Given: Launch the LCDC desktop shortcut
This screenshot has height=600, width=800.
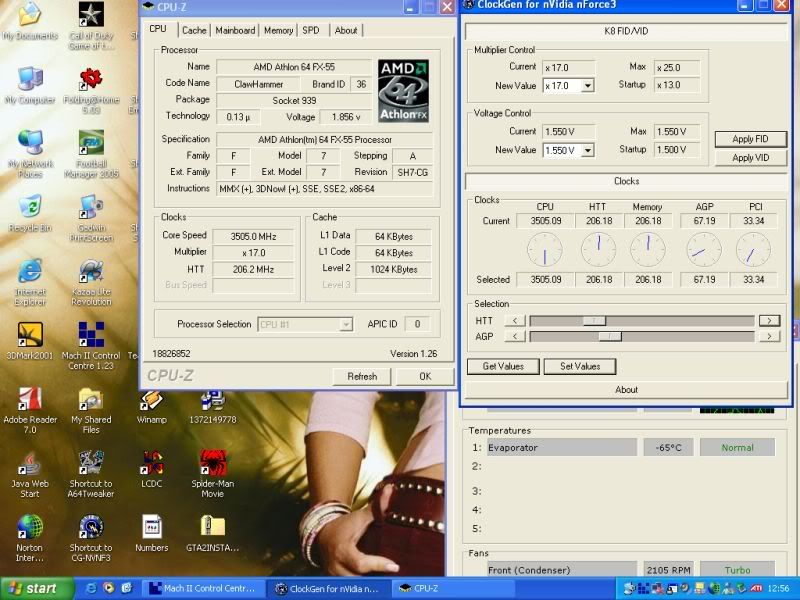Looking at the screenshot, I should point(152,469).
